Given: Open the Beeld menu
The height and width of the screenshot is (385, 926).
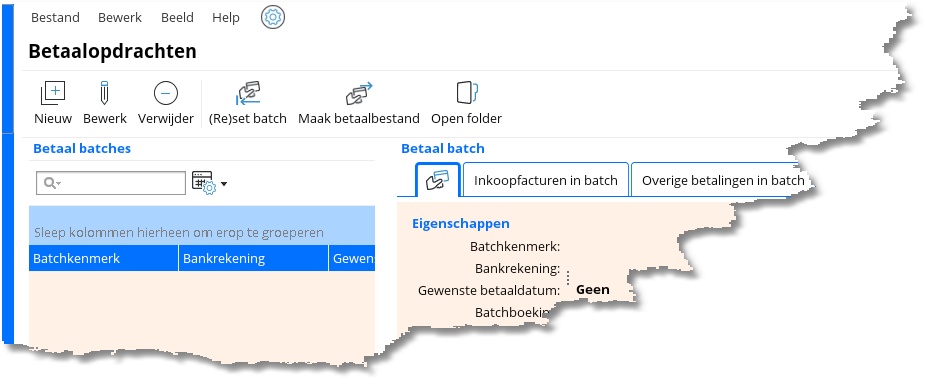Looking at the screenshot, I should [x=177, y=18].
